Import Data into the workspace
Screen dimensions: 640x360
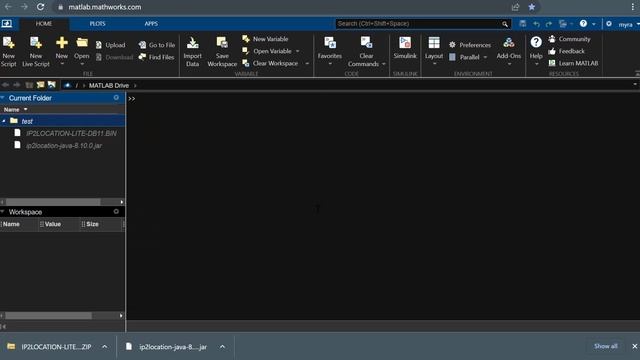point(193,52)
